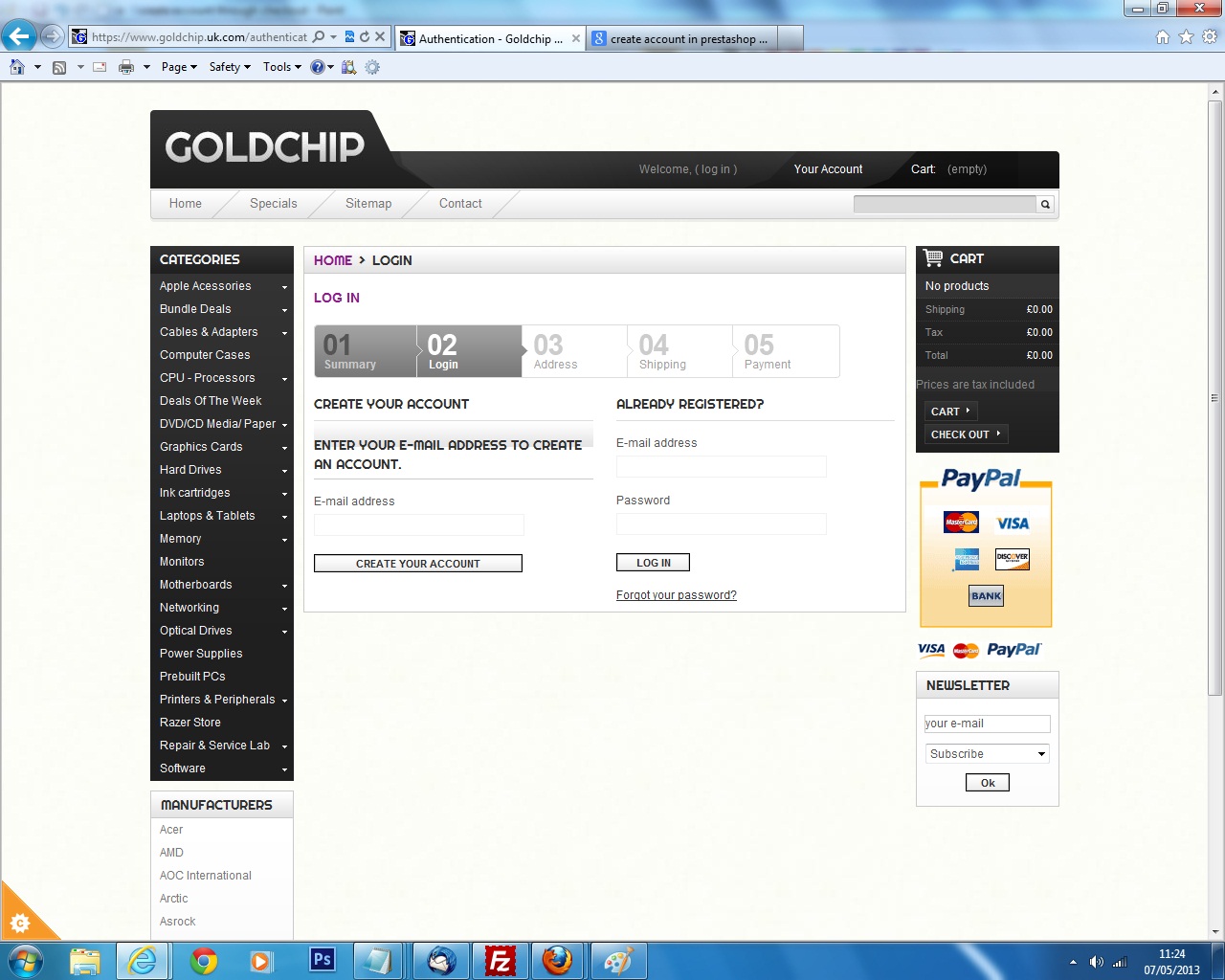
Task: Open the Page menu
Action: point(179,67)
